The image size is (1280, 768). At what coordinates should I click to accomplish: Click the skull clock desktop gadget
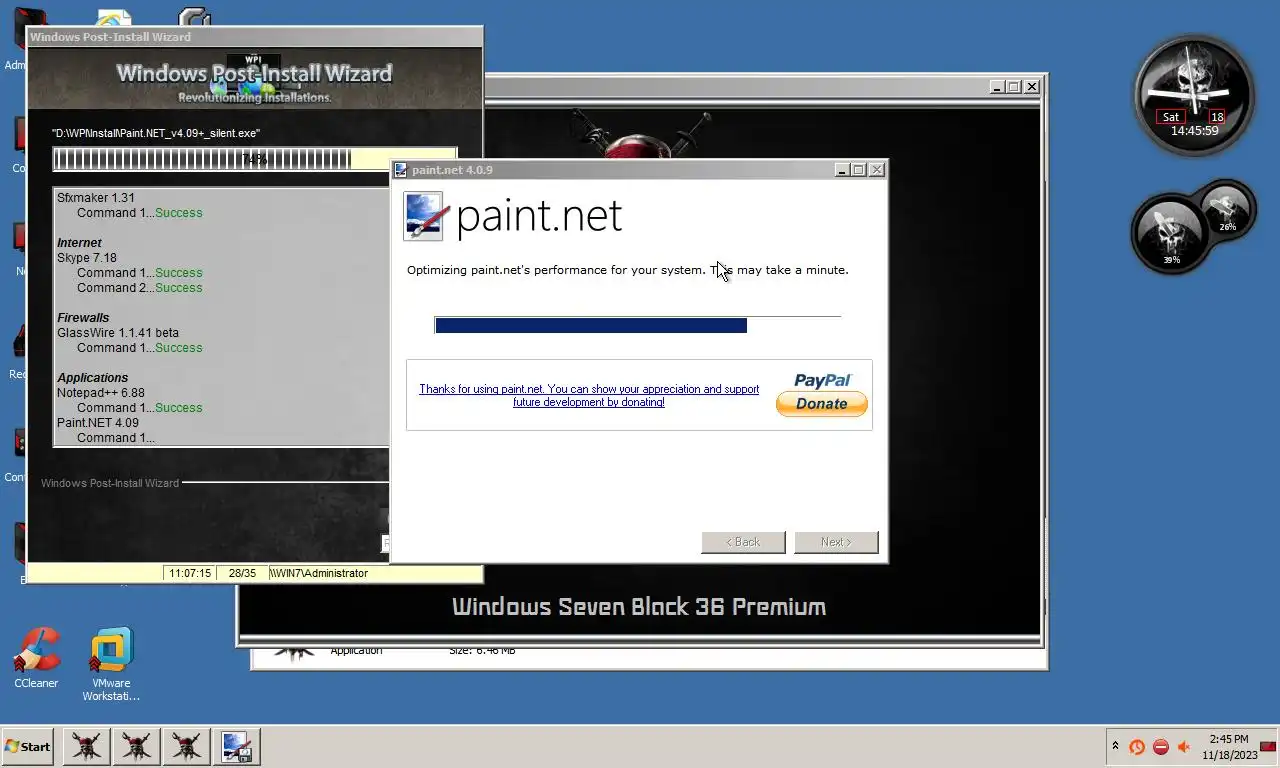coord(1194,96)
